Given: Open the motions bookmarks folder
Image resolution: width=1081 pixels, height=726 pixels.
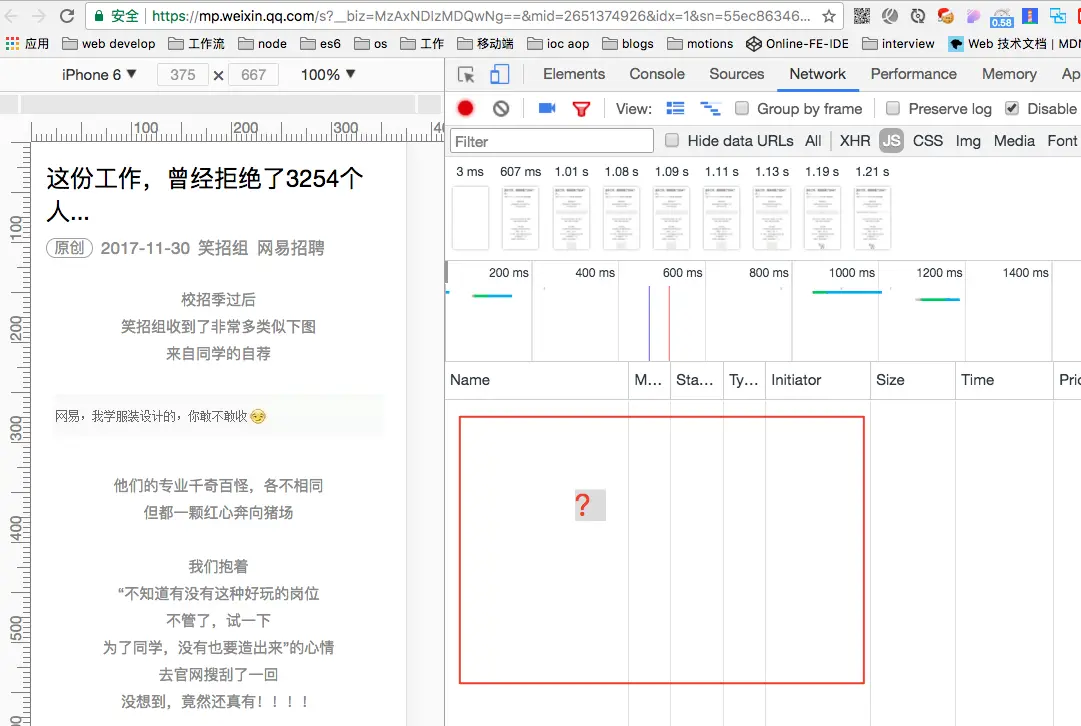Looking at the screenshot, I should click(x=700, y=43).
